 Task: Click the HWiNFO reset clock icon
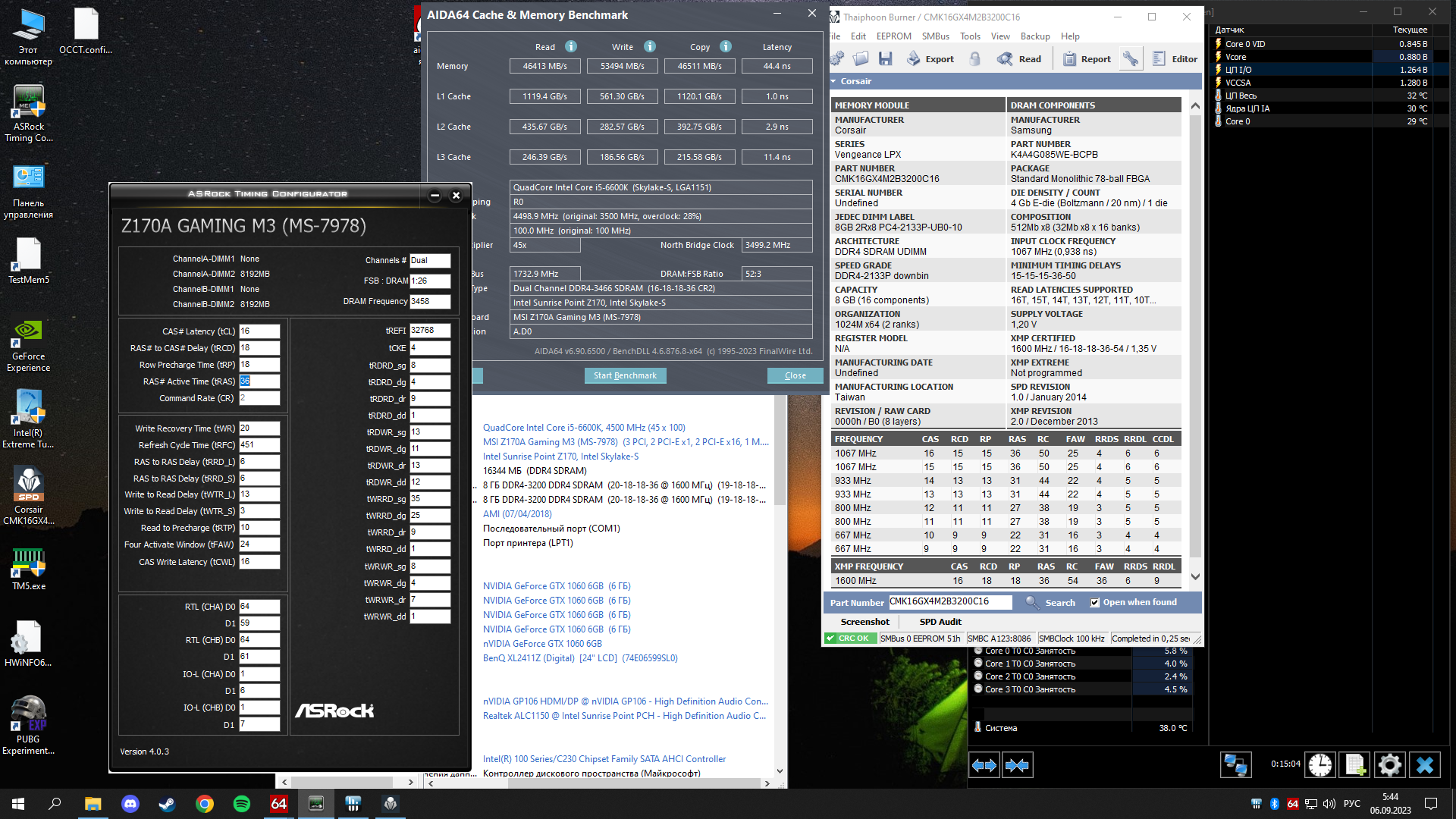tap(1319, 765)
